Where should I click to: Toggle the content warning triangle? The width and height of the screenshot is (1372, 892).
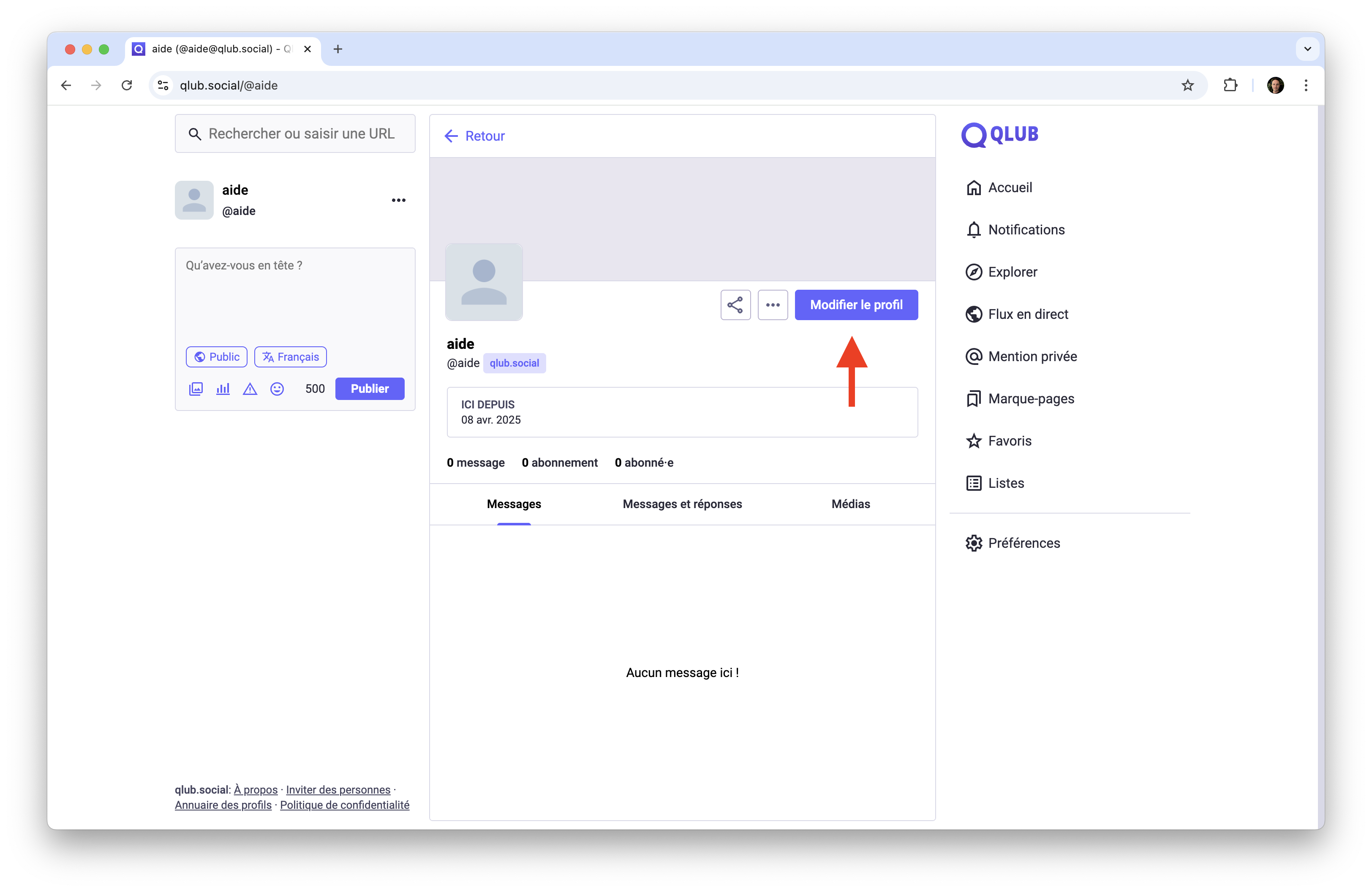point(250,389)
